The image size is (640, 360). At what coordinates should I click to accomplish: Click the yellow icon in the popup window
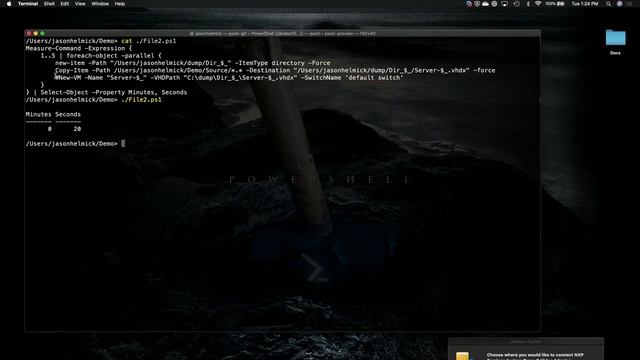pyautogui.click(x=462, y=356)
